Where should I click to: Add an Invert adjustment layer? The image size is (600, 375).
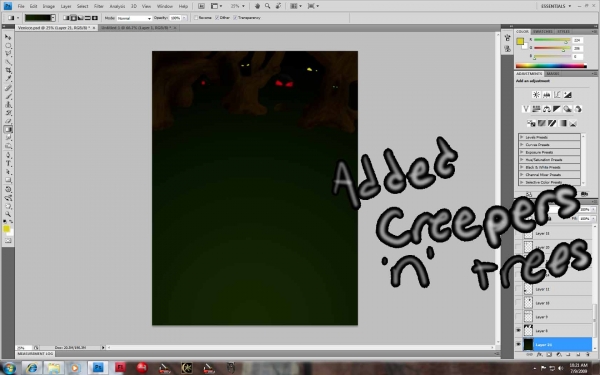tap(531, 123)
